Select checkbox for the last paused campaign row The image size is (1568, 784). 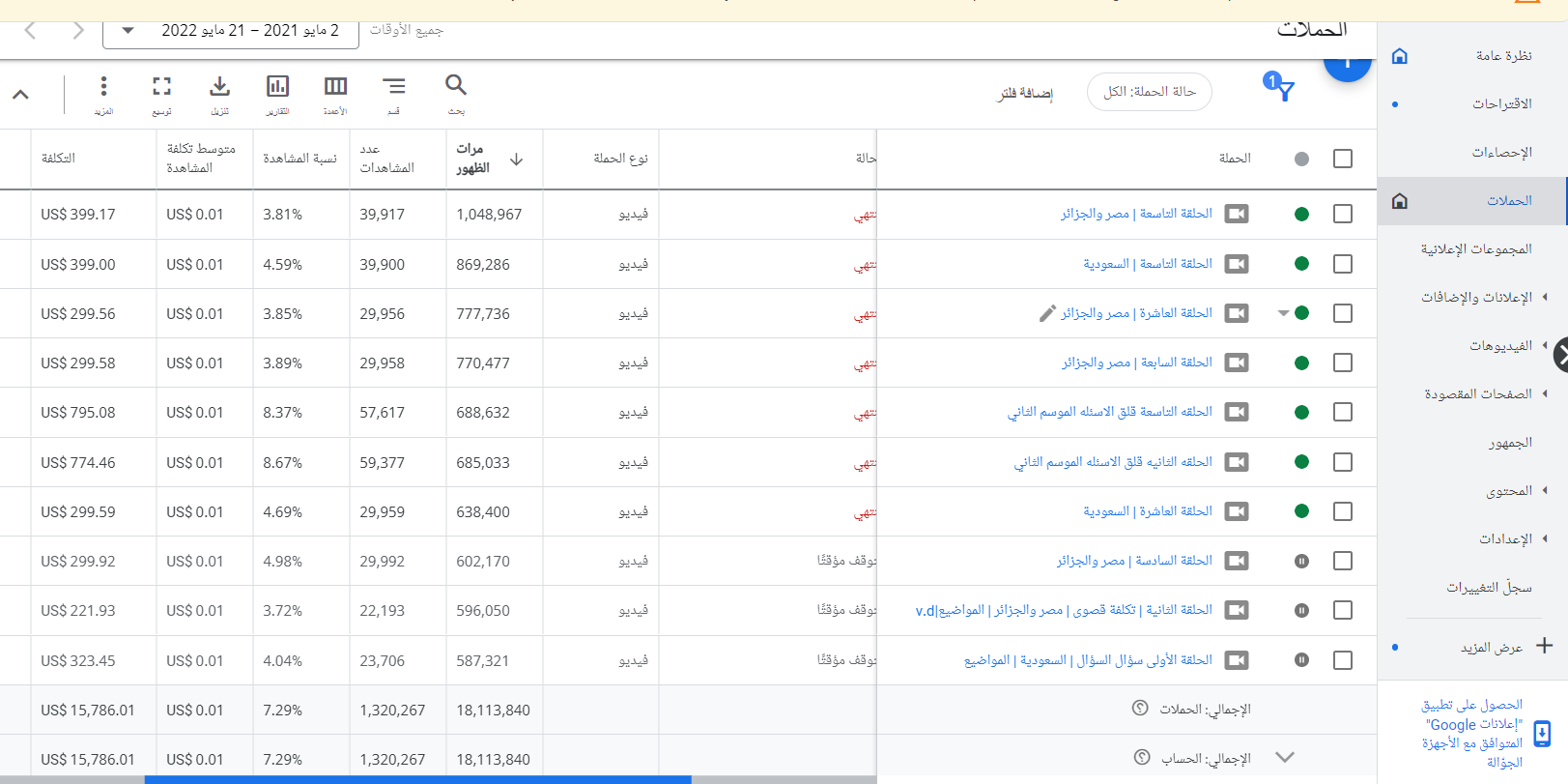(x=1342, y=660)
